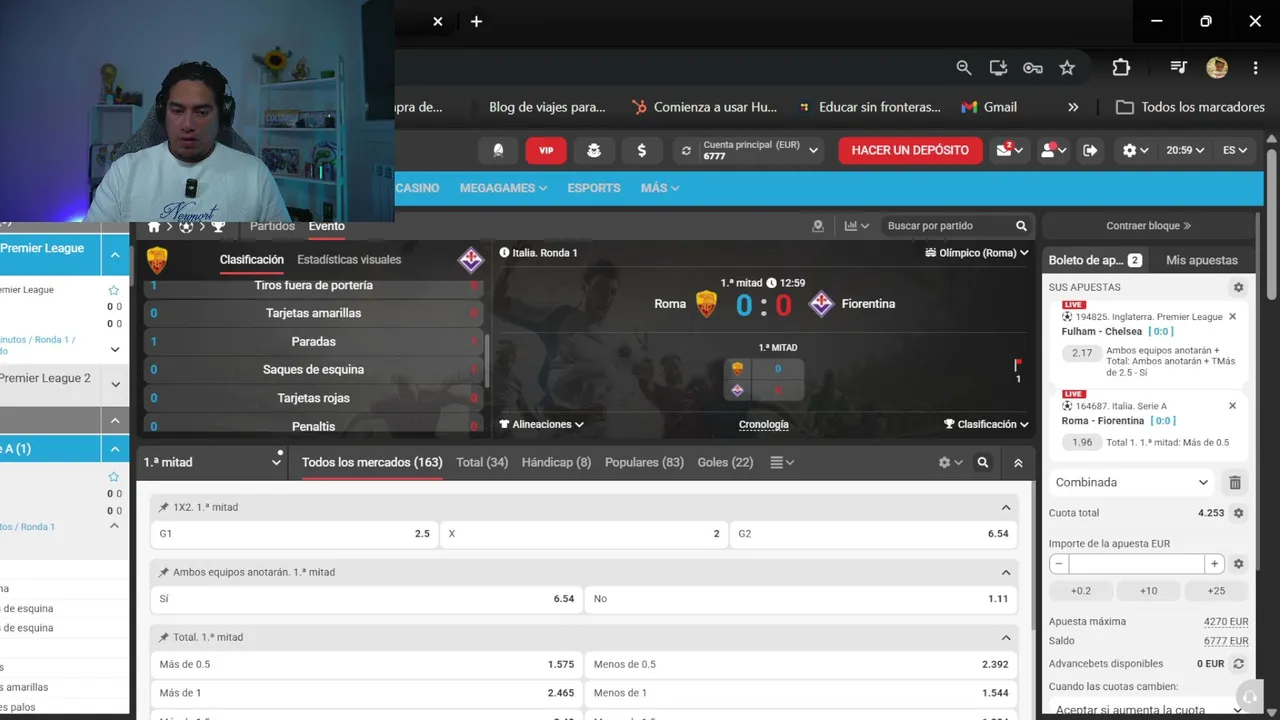Click the stake amount input field
The height and width of the screenshot is (720, 1280).
(x=1137, y=564)
